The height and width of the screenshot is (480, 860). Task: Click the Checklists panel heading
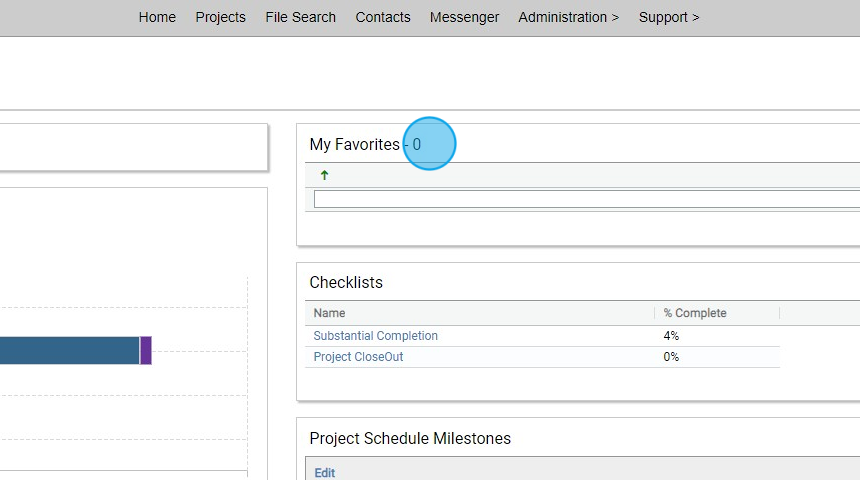[346, 283]
